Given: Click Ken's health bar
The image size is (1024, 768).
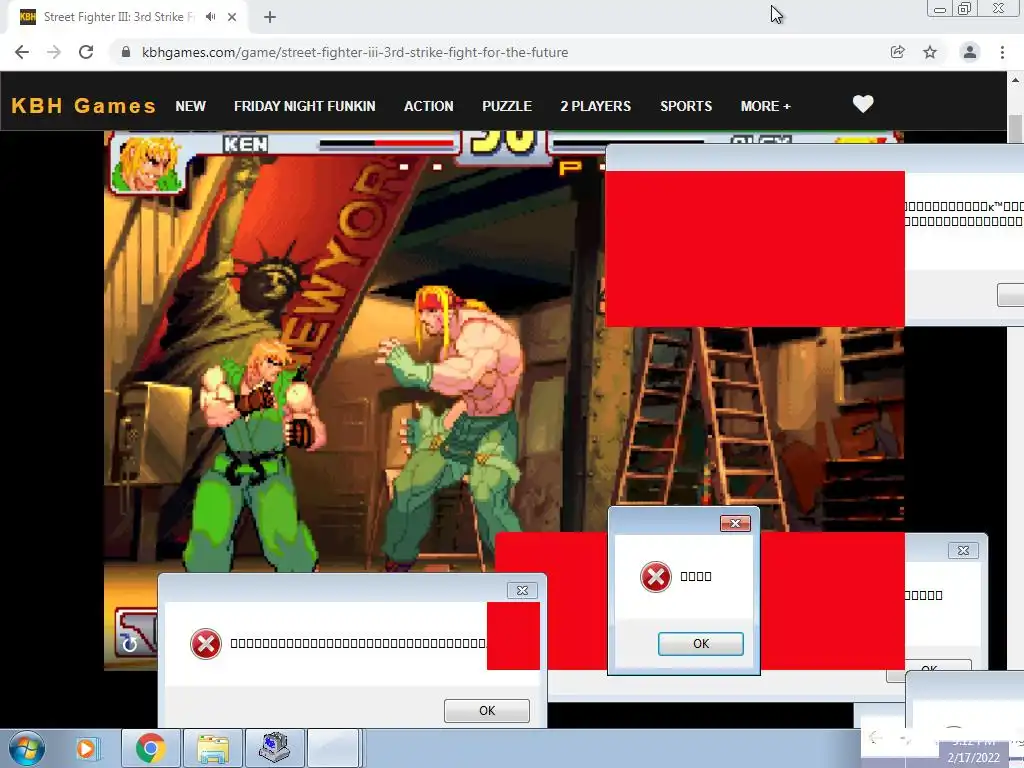Looking at the screenshot, I should [387, 144].
